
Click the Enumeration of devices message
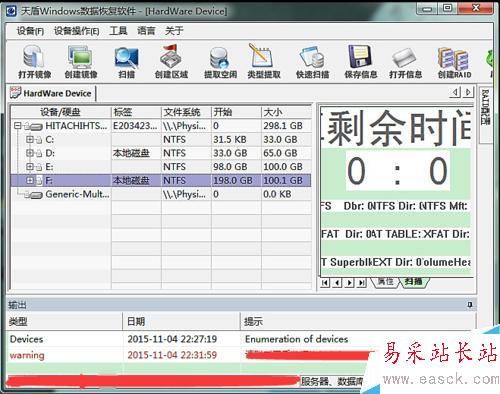(x=296, y=339)
